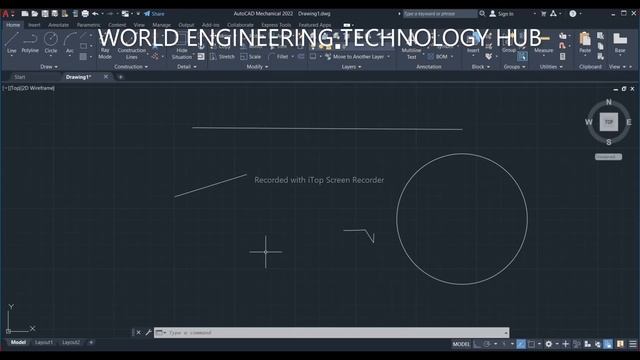This screenshot has width=640, height=360.
Task: Open the undo history dropdown arrow
Action: tap(102, 13)
